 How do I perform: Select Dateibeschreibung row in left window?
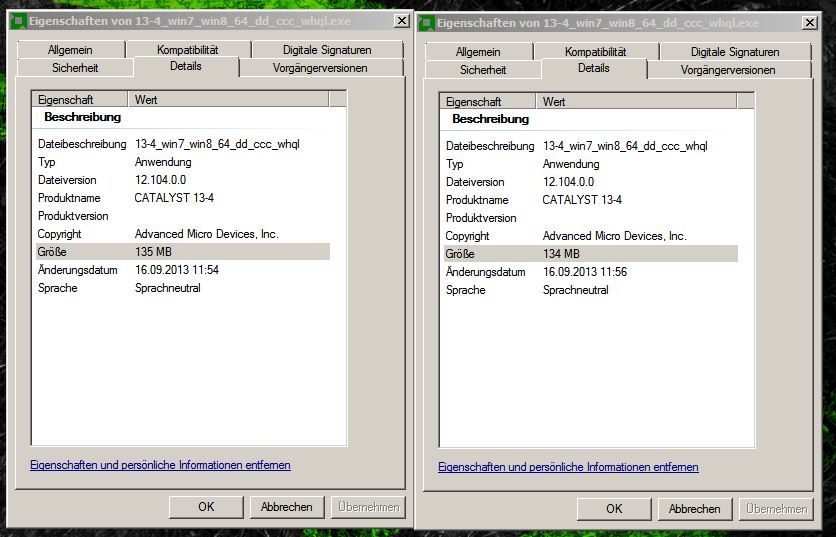click(x=183, y=144)
